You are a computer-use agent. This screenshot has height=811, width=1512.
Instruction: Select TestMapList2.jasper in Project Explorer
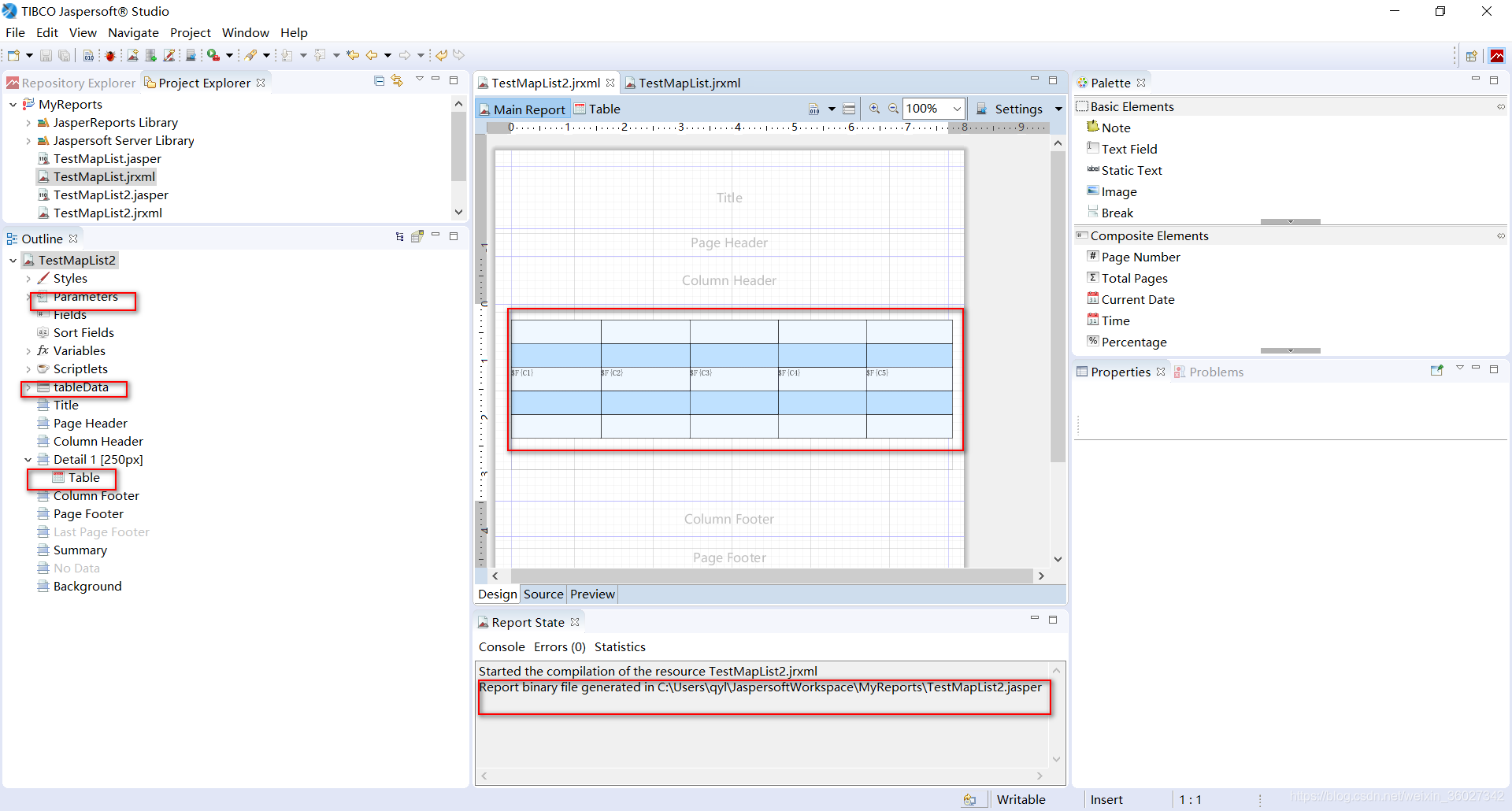click(102, 194)
